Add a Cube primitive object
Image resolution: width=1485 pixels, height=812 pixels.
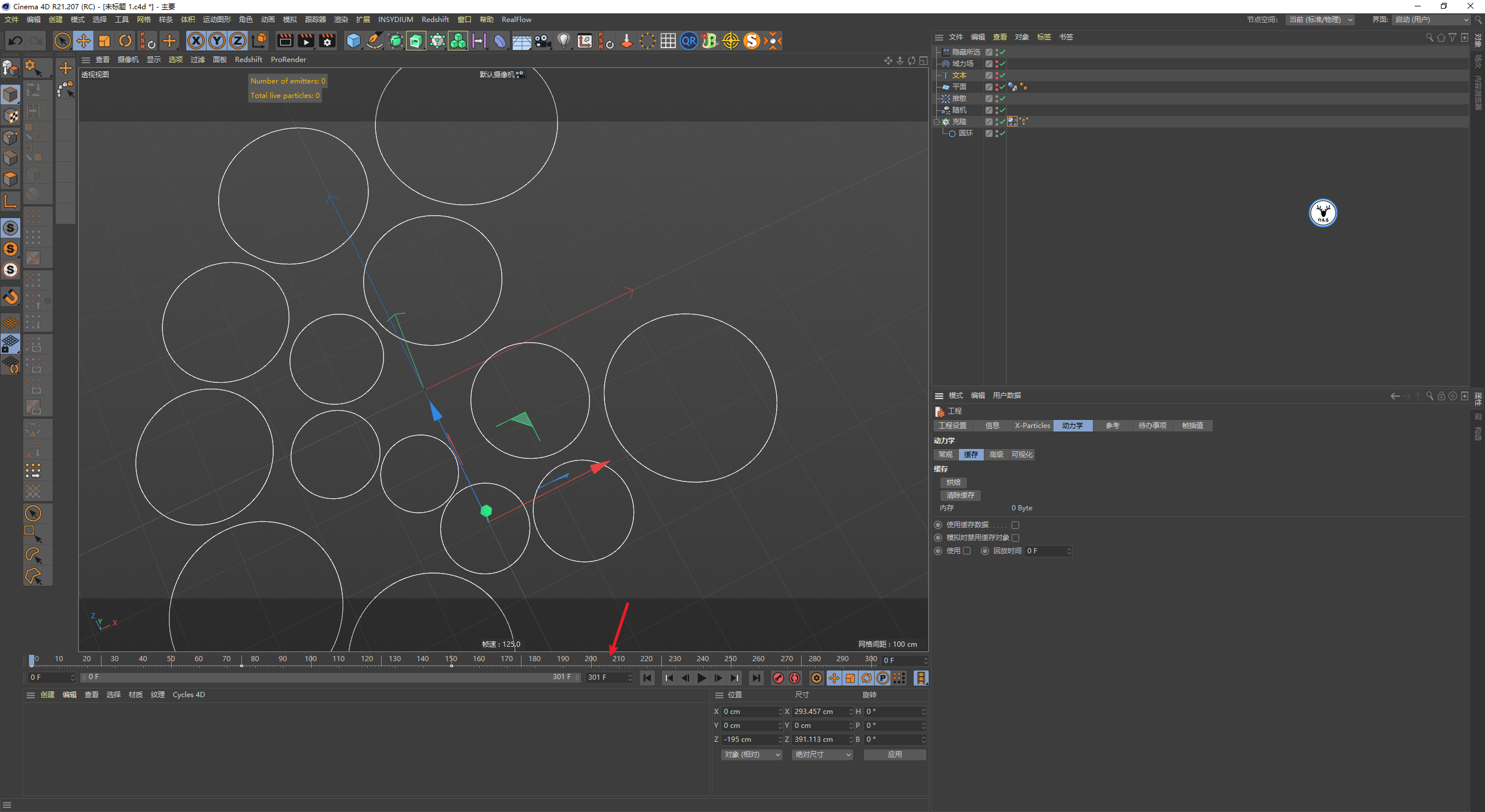click(353, 41)
